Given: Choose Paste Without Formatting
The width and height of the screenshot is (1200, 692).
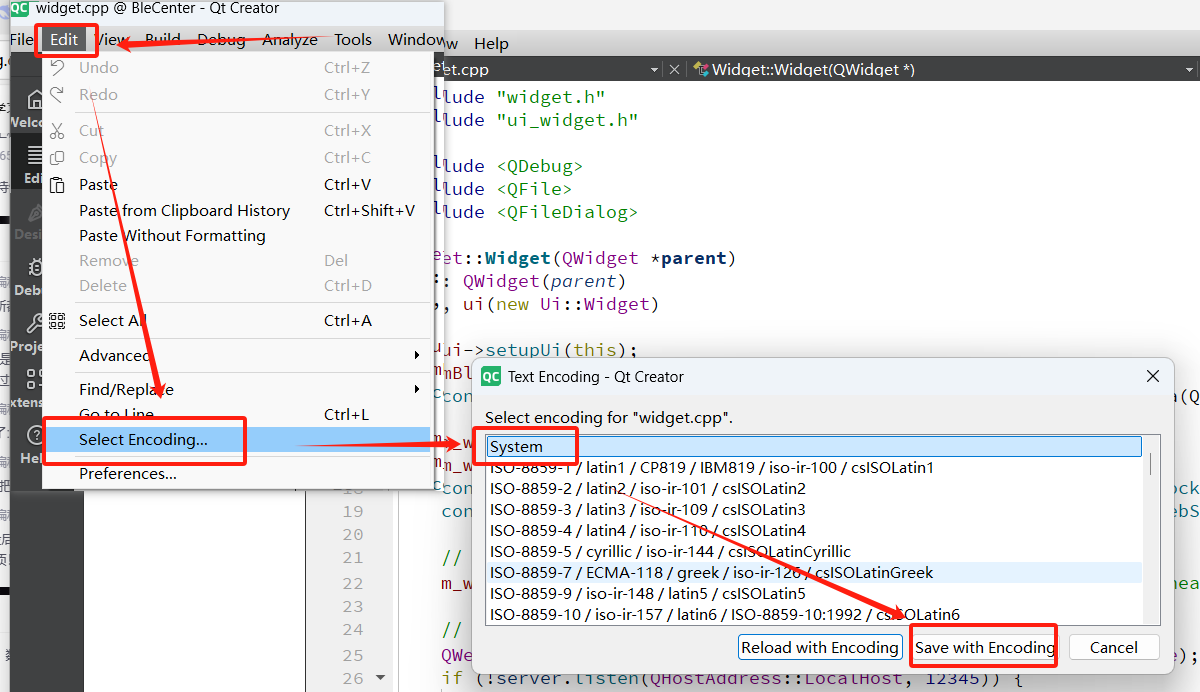Looking at the screenshot, I should pyautogui.click(x=239, y=236).
